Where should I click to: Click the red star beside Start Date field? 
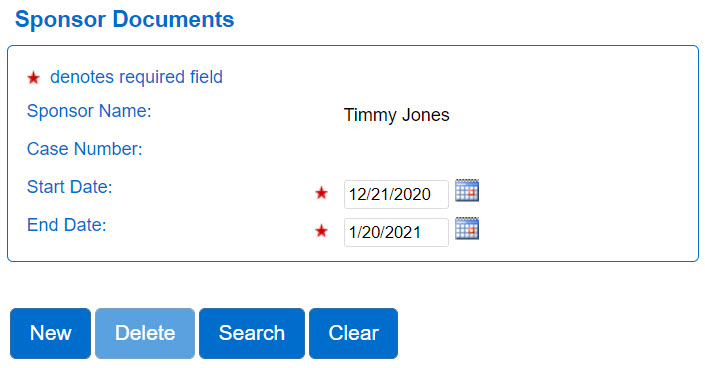coord(321,193)
